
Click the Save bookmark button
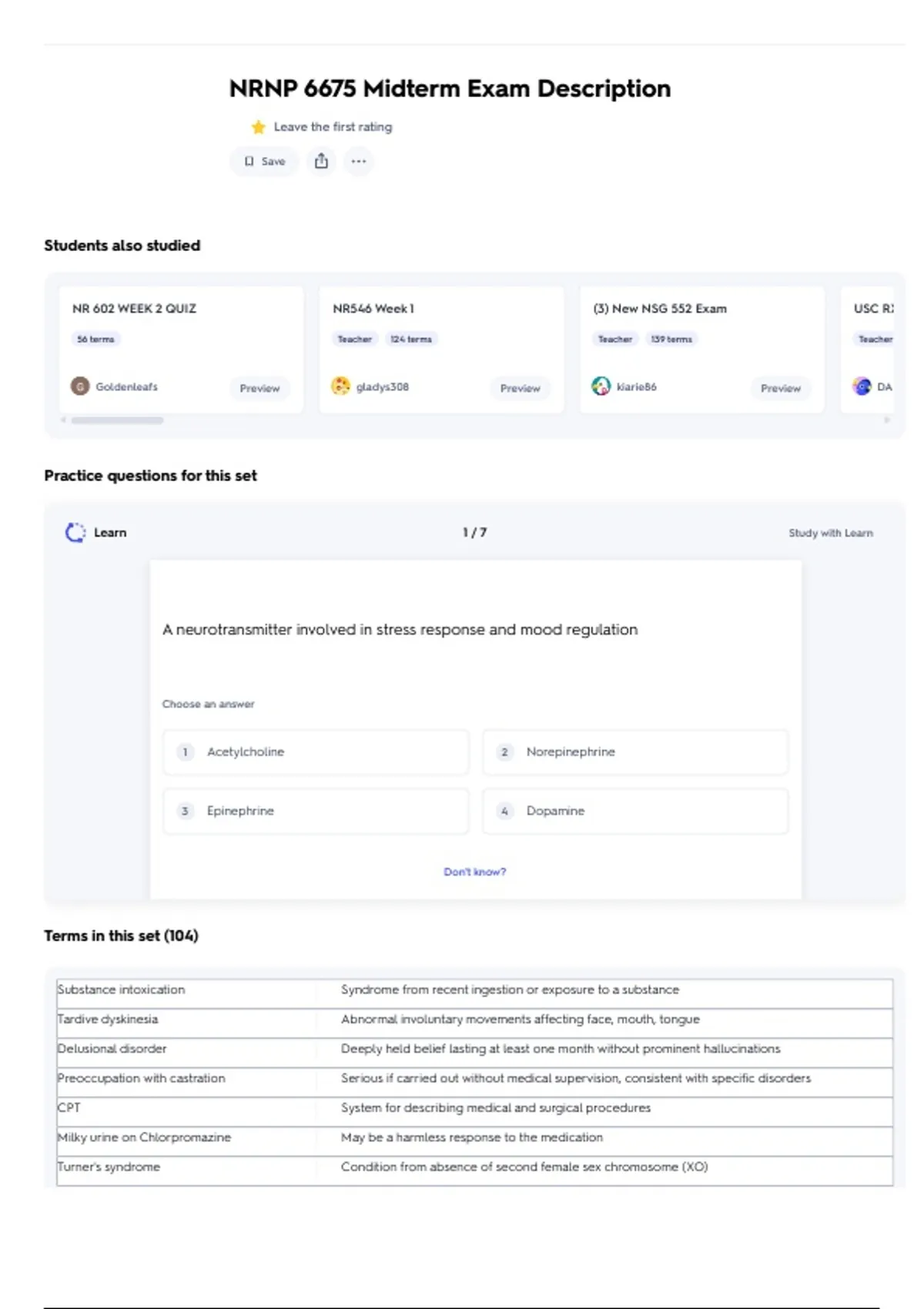[x=264, y=161]
